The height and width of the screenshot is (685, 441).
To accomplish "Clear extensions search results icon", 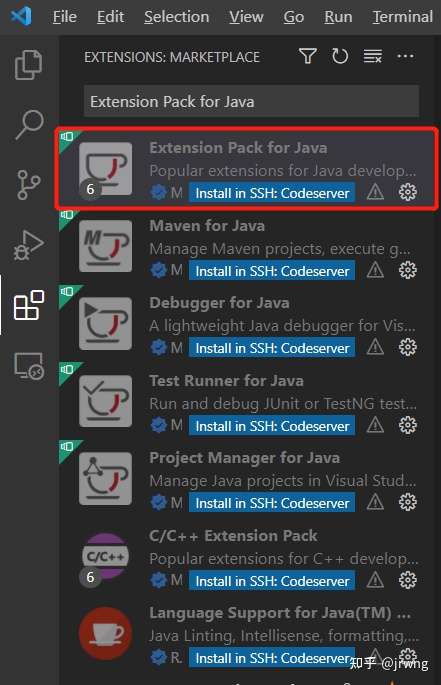I will (373, 56).
